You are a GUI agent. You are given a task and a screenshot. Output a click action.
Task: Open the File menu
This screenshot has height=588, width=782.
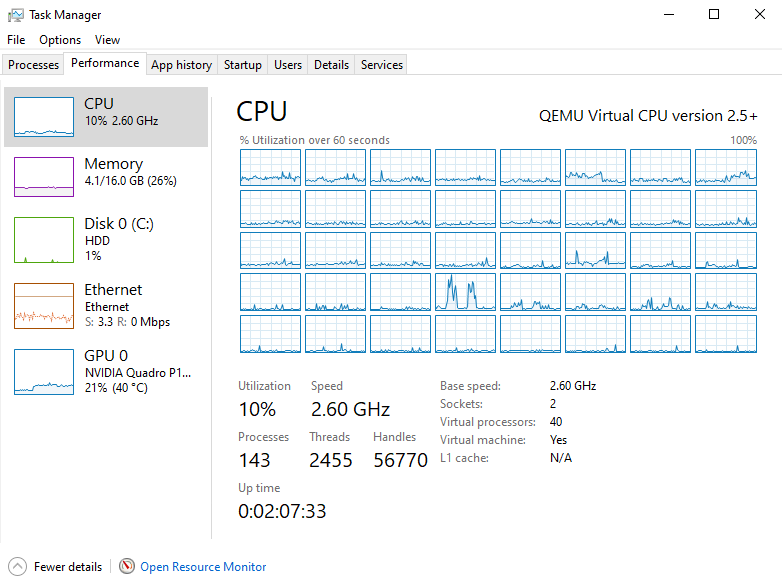pyautogui.click(x=16, y=40)
